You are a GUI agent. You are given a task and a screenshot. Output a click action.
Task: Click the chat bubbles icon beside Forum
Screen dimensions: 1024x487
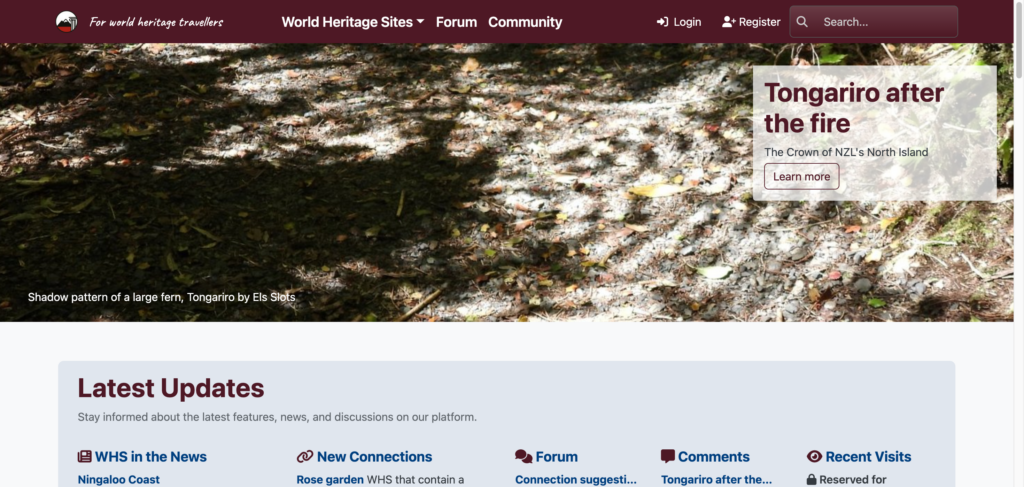coord(523,457)
